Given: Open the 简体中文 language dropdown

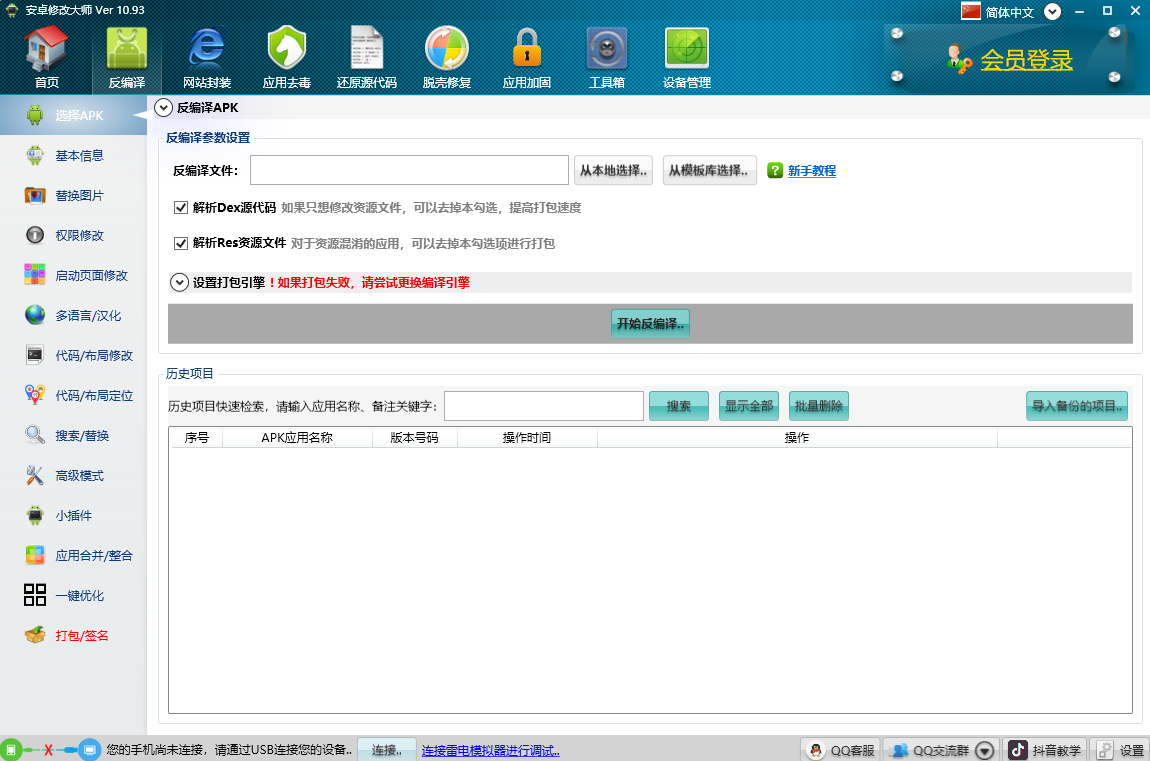Looking at the screenshot, I should point(1052,12).
